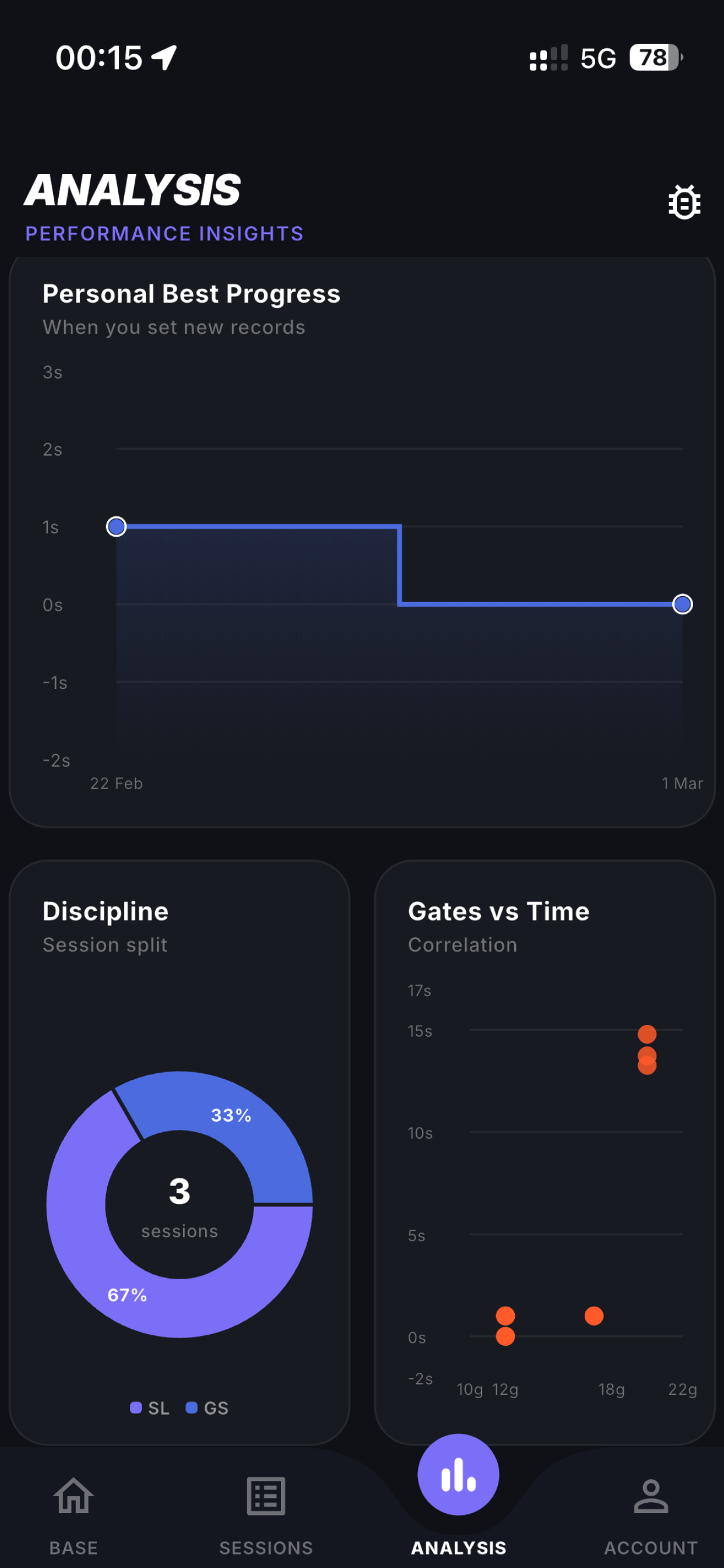Switch to the ACCOUNT tab label
724x1568 pixels.
(651, 1548)
